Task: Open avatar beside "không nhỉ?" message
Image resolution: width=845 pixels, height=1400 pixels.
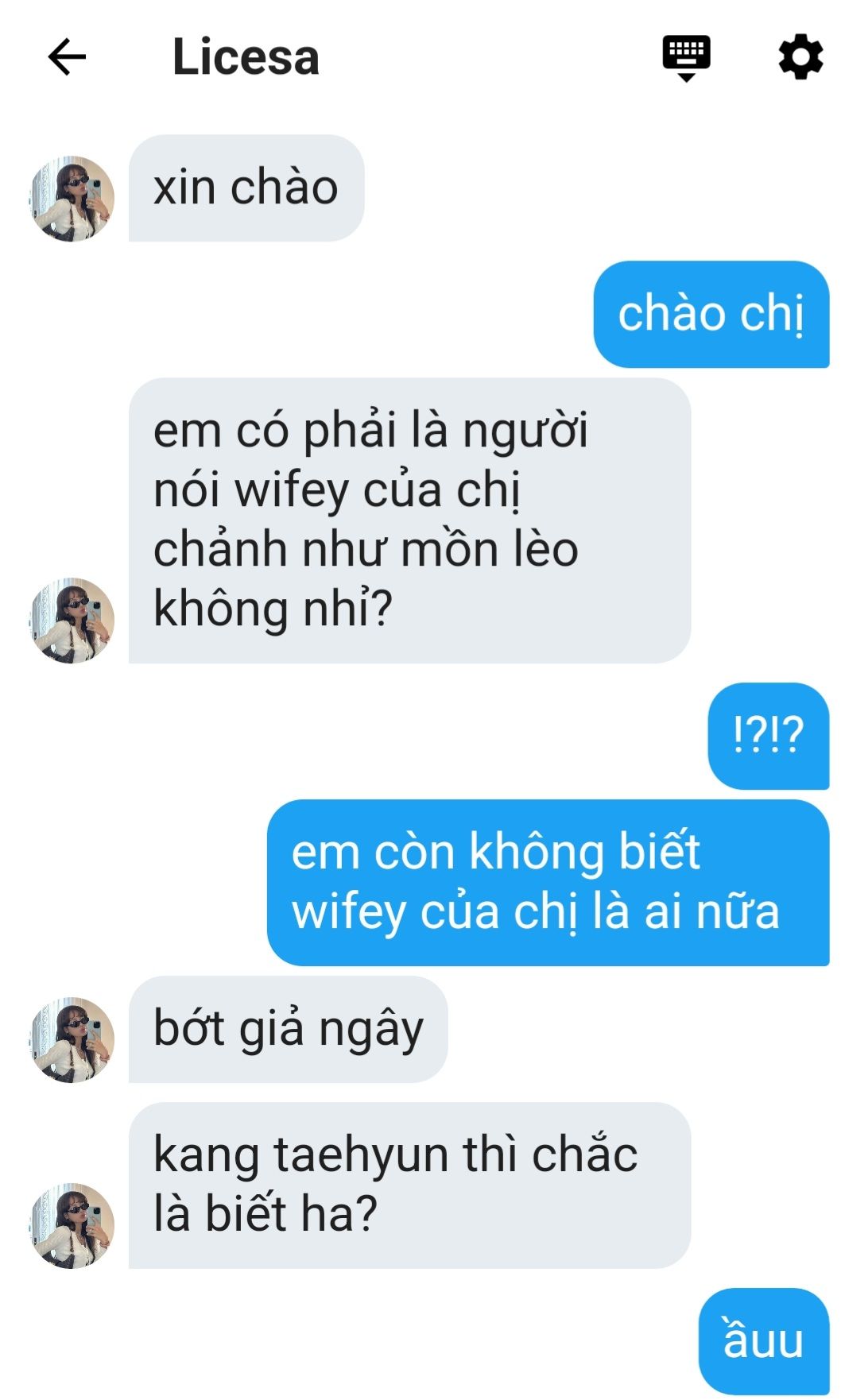Action: tap(72, 621)
